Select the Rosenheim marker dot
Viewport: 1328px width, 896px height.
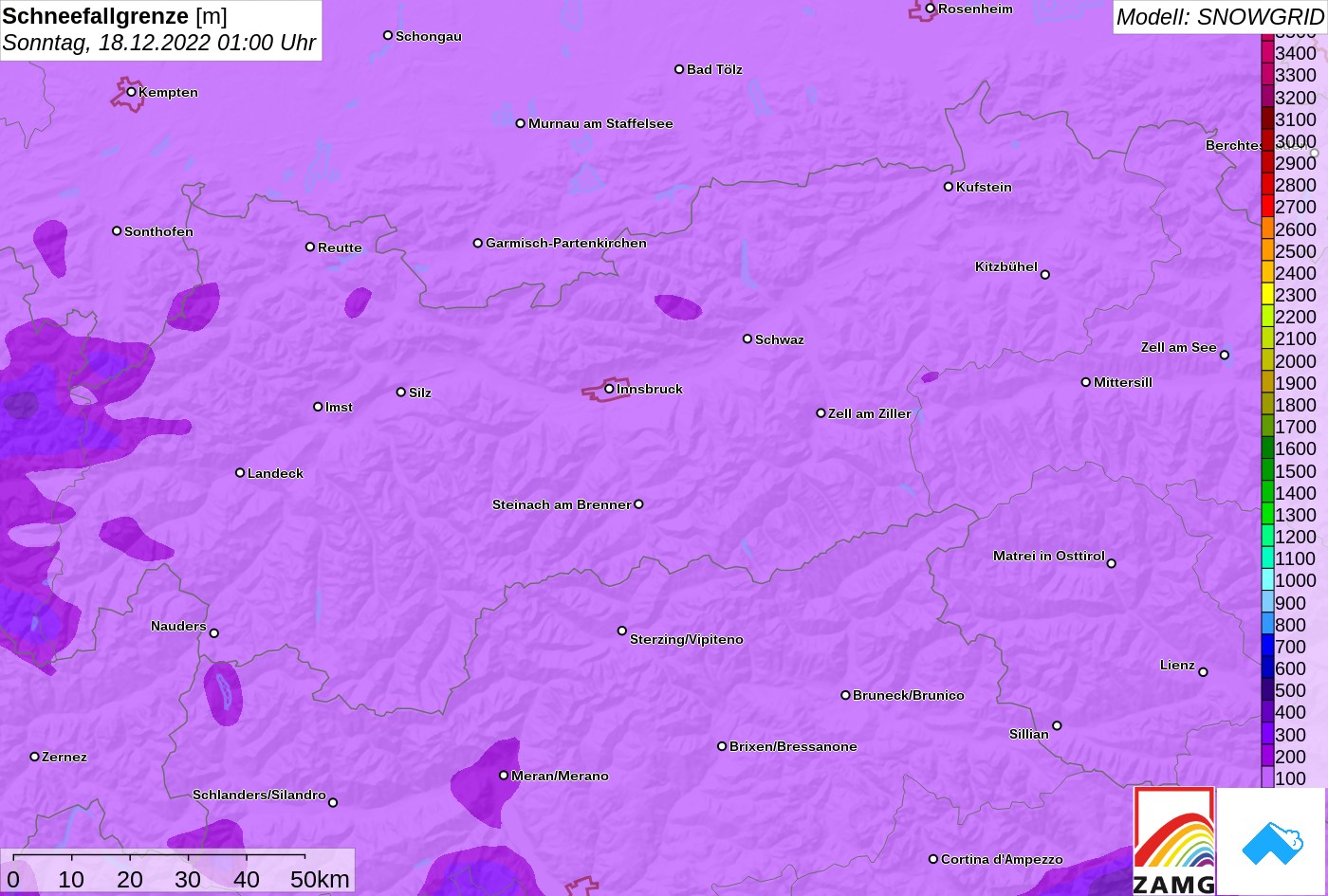coord(931,9)
